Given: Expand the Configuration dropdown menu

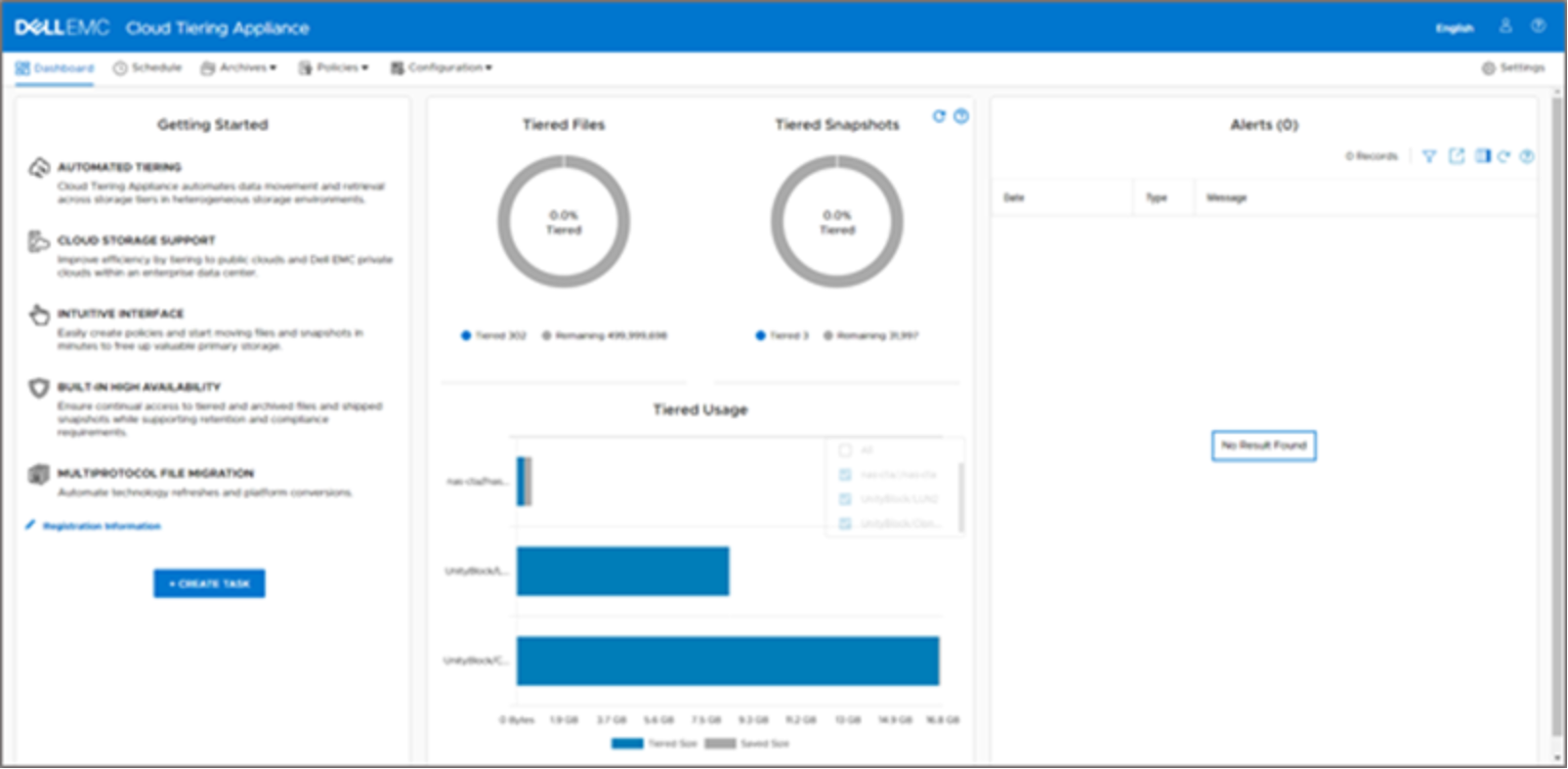Looking at the screenshot, I should [441, 68].
